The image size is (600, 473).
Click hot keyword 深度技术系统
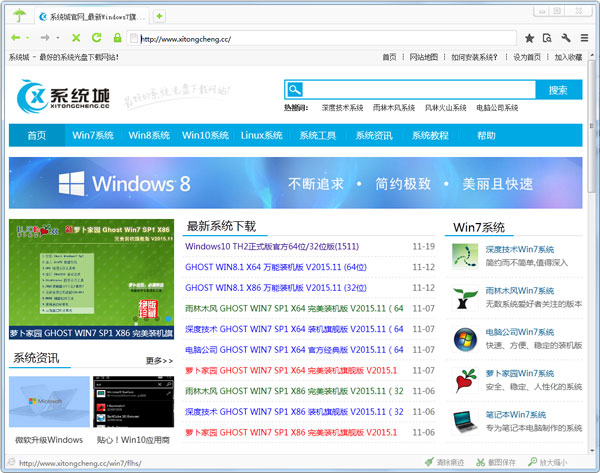tap(342, 108)
